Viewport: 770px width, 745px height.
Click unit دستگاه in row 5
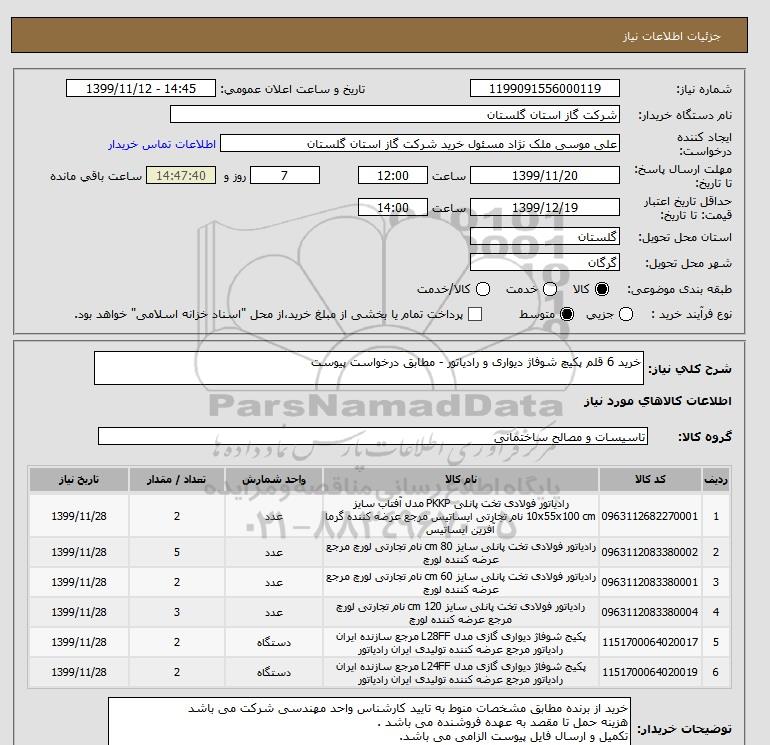pos(274,642)
